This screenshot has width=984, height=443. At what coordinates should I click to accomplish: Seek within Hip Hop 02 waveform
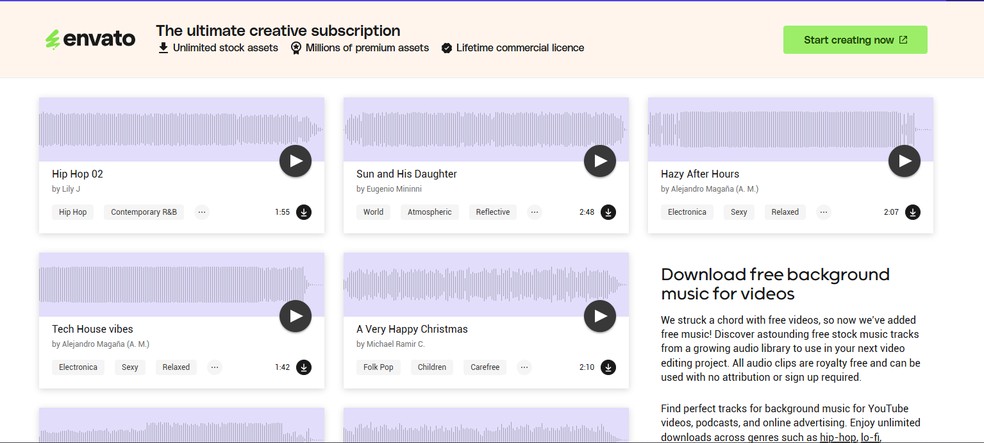tap(181, 129)
